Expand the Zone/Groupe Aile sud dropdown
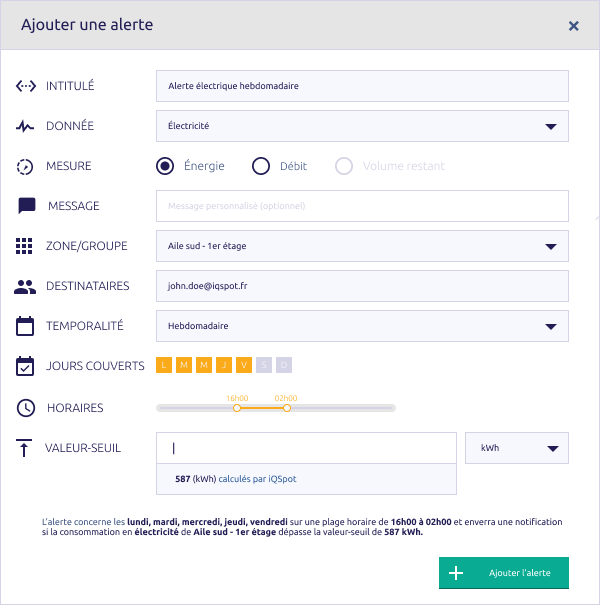 tap(362, 246)
